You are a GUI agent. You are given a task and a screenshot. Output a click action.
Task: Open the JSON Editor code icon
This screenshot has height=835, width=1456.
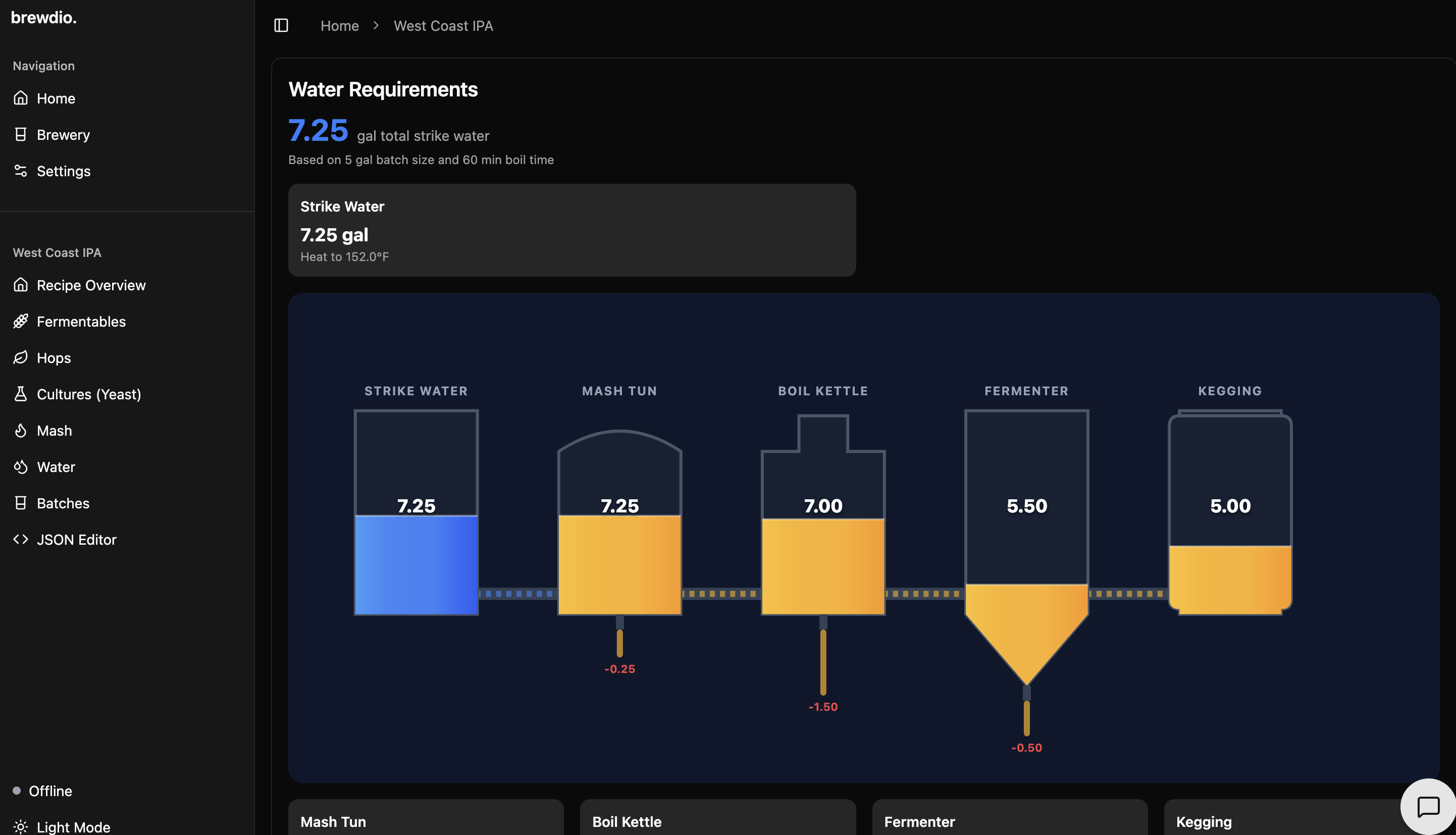click(x=21, y=539)
